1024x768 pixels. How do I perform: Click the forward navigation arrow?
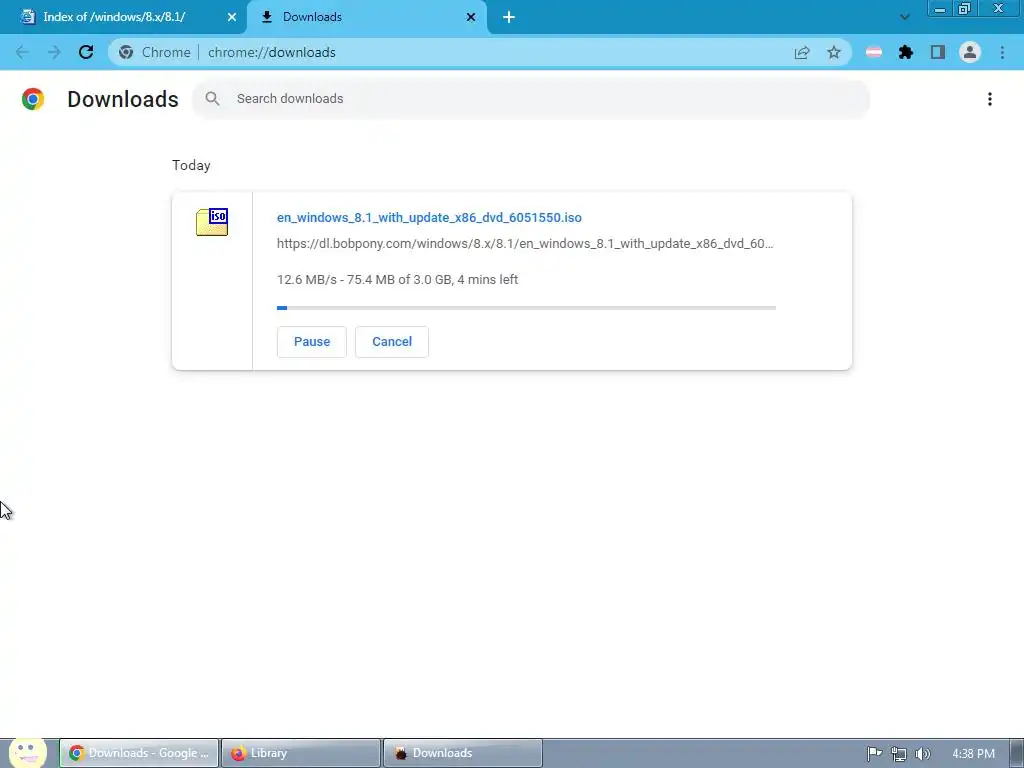54,52
